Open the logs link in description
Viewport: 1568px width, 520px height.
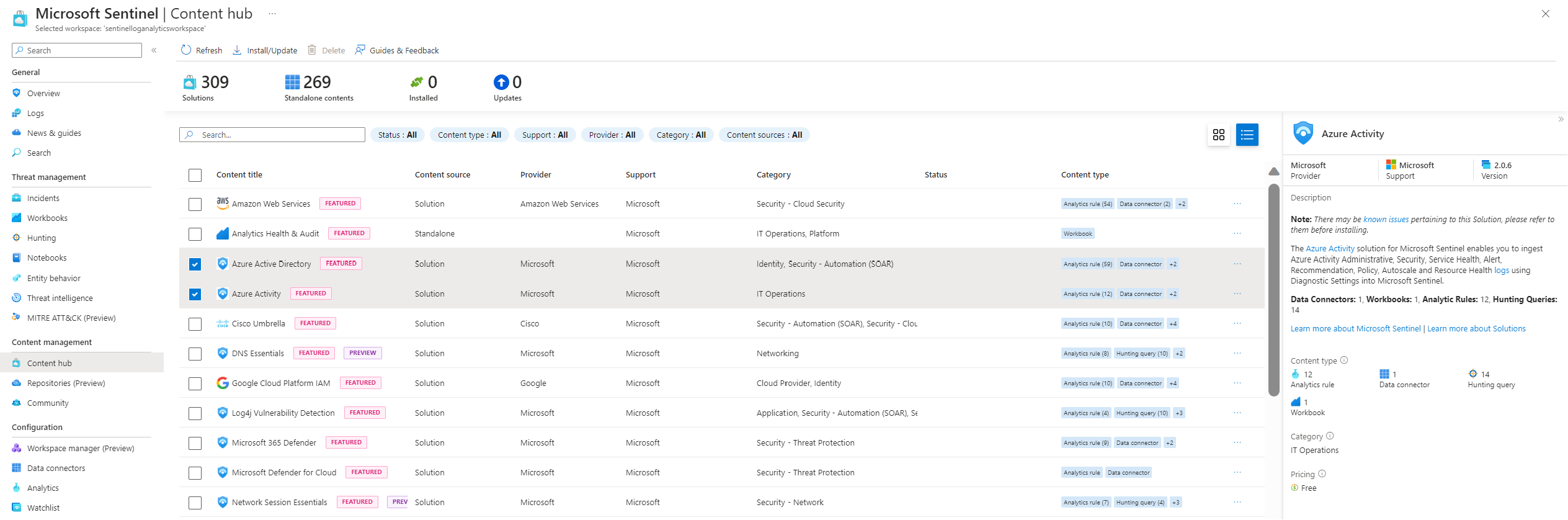click(x=1502, y=271)
